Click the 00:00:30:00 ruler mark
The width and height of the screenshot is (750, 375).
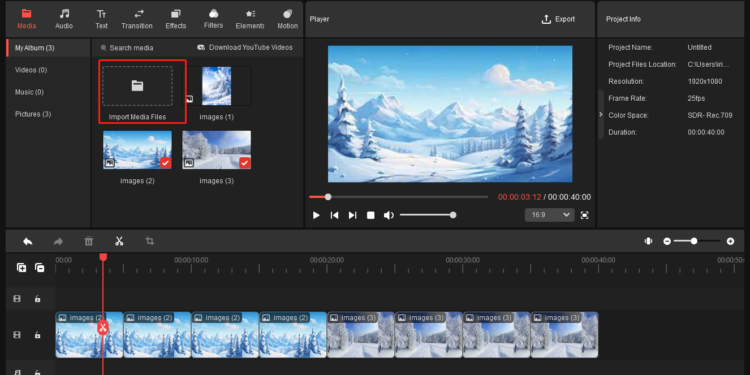(463, 260)
